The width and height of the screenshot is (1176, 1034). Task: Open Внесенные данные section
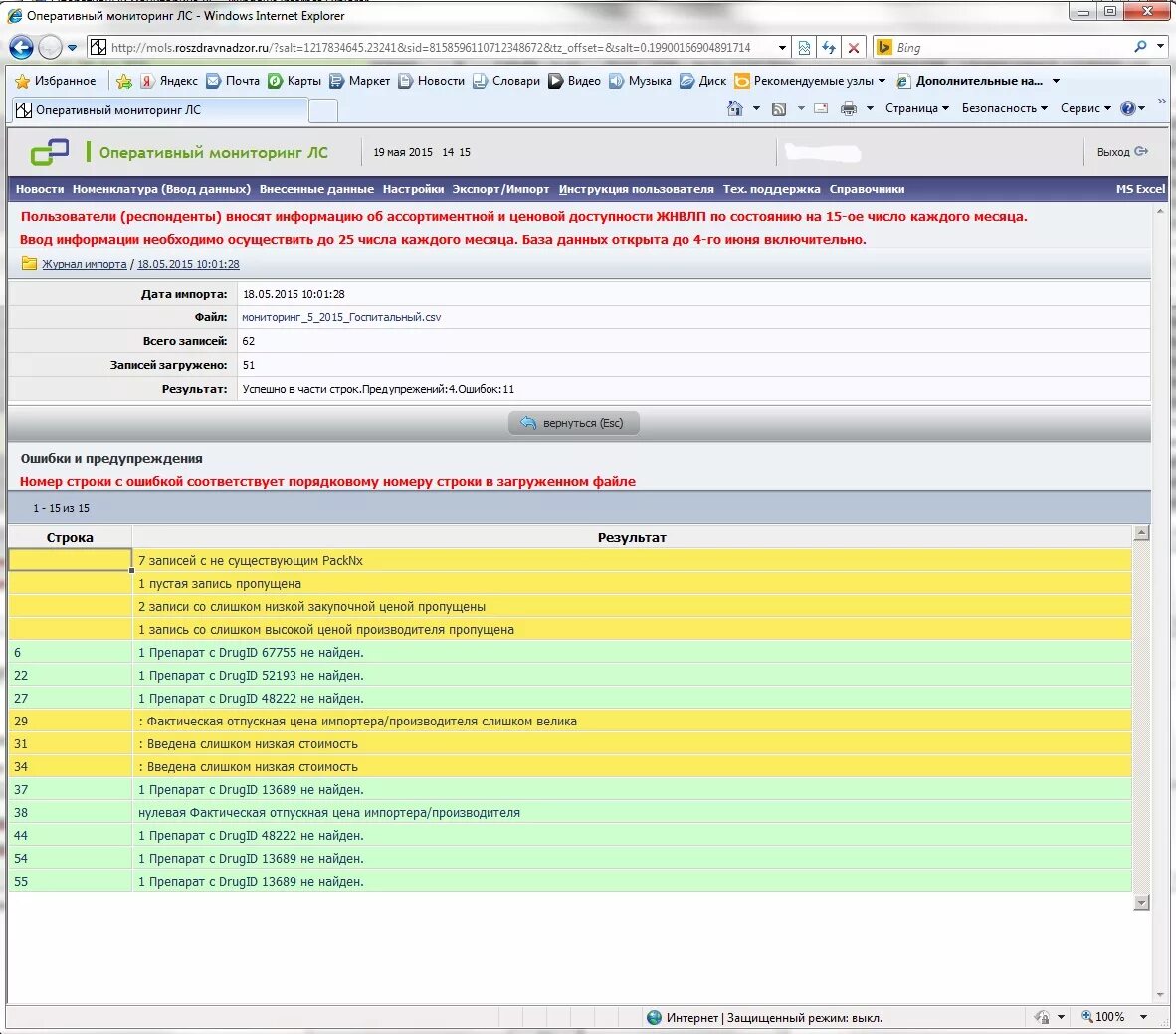pos(316,189)
